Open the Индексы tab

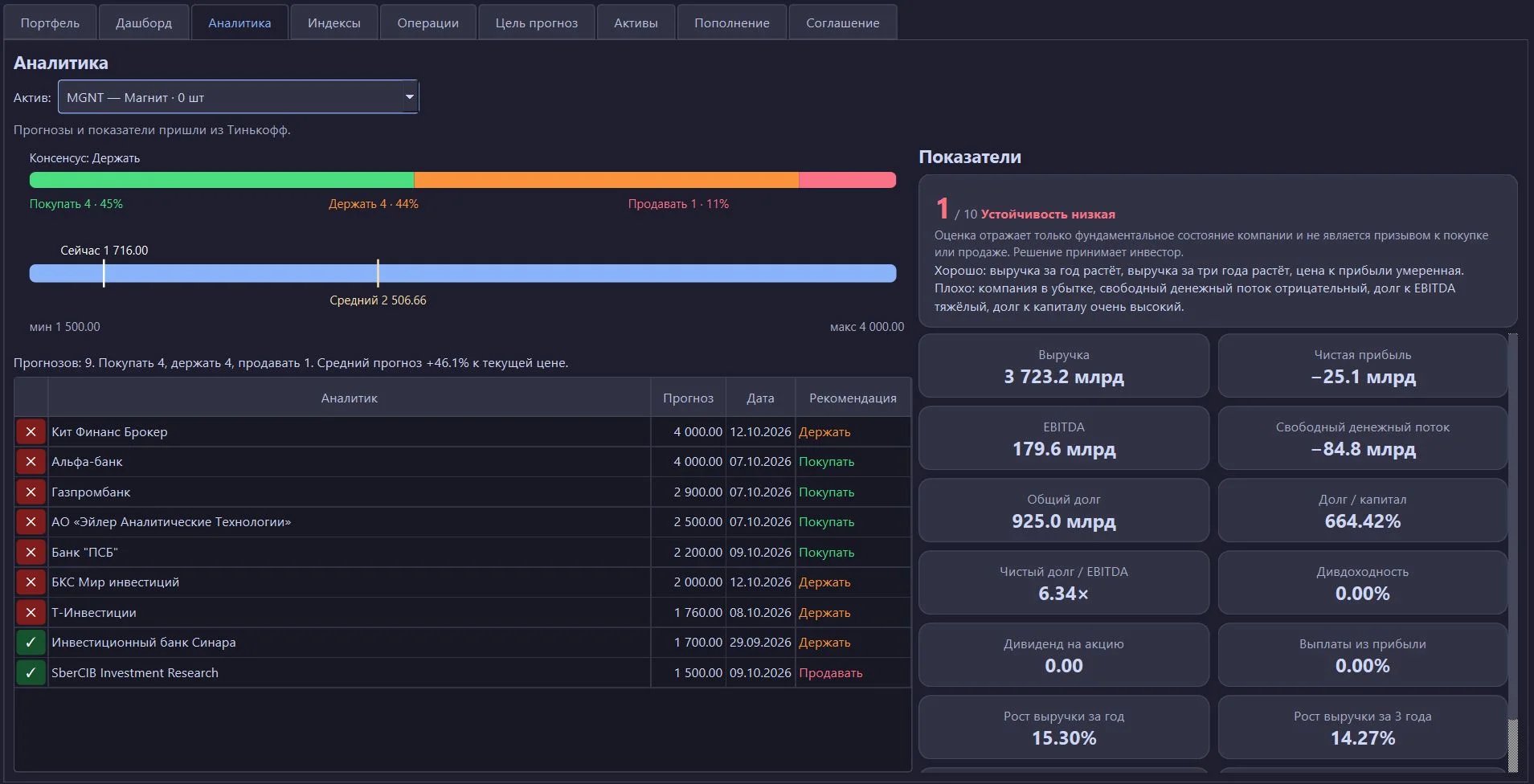333,22
